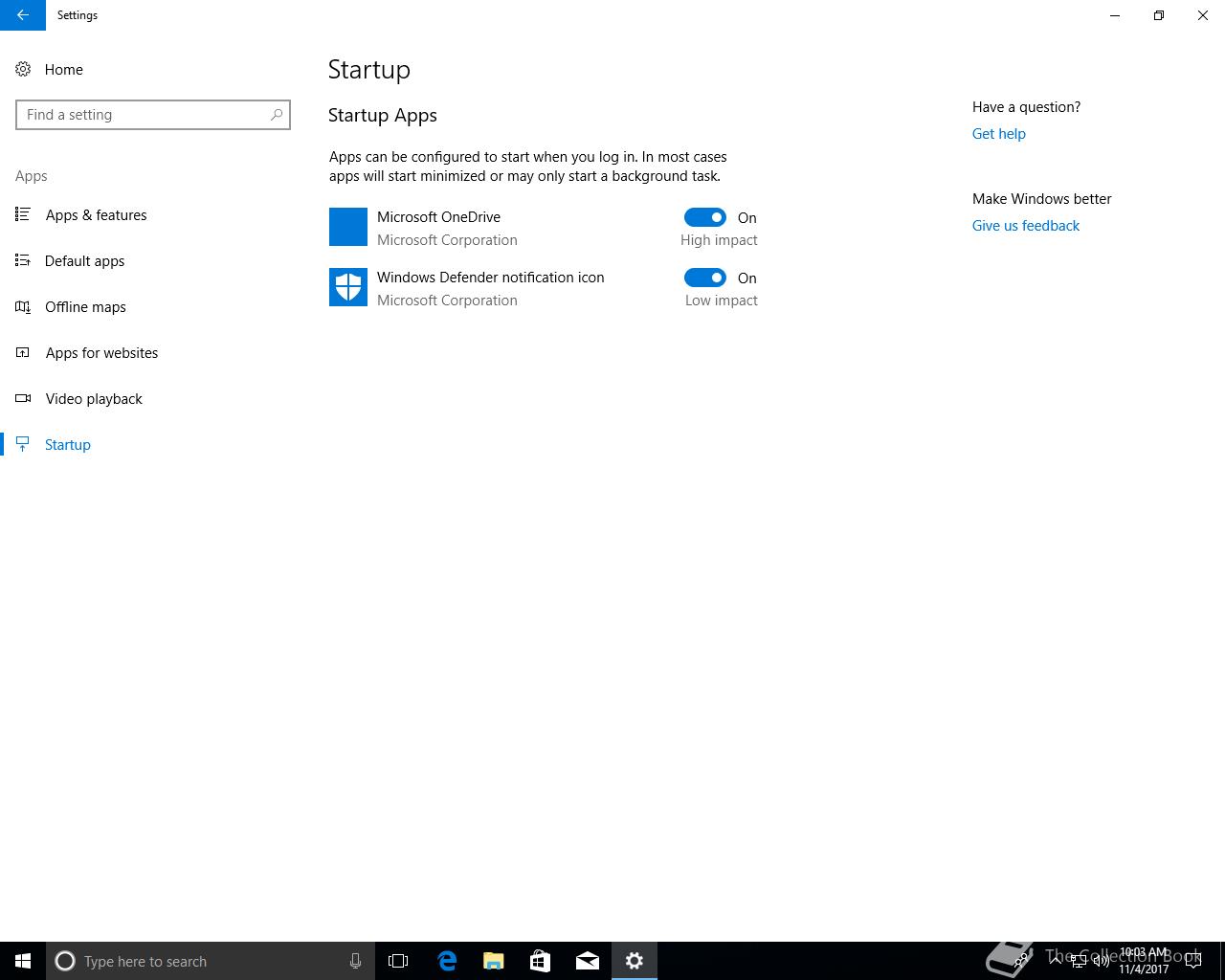Open Task View from the taskbar

398,961
